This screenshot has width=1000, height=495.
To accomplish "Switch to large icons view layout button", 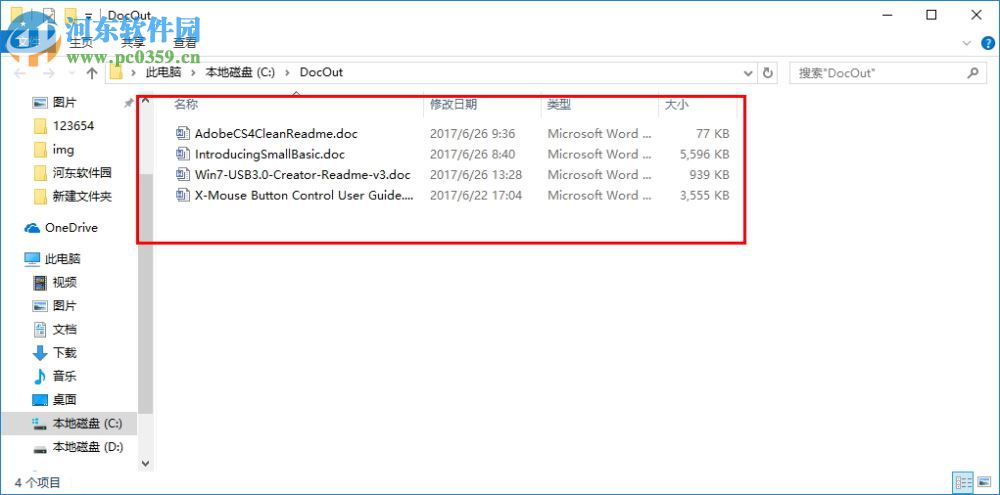I will coord(983,482).
